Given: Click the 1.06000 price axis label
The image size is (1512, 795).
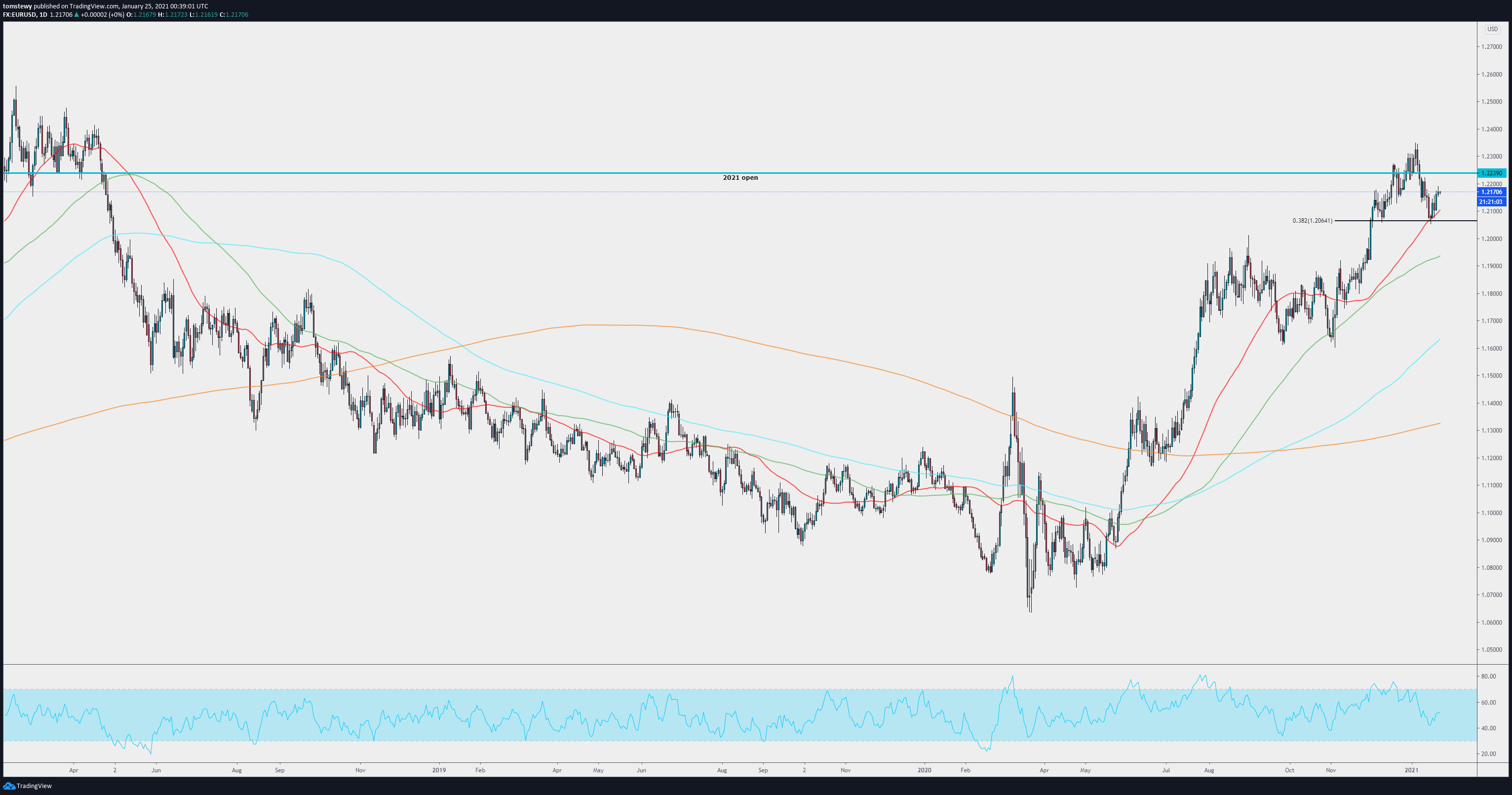Looking at the screenshot, I should 1491,622.
